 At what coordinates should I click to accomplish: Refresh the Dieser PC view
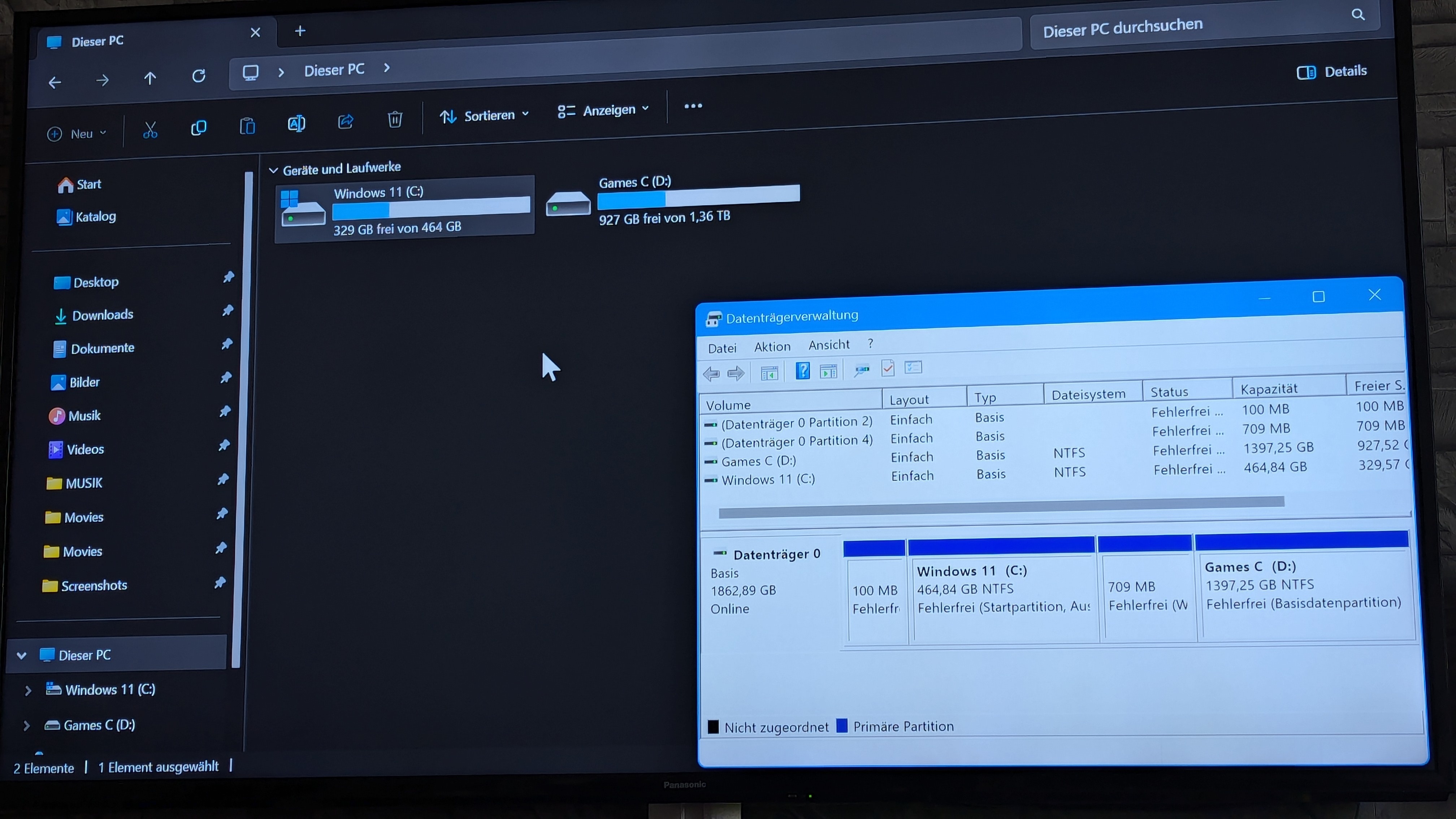tap(198, 76)
